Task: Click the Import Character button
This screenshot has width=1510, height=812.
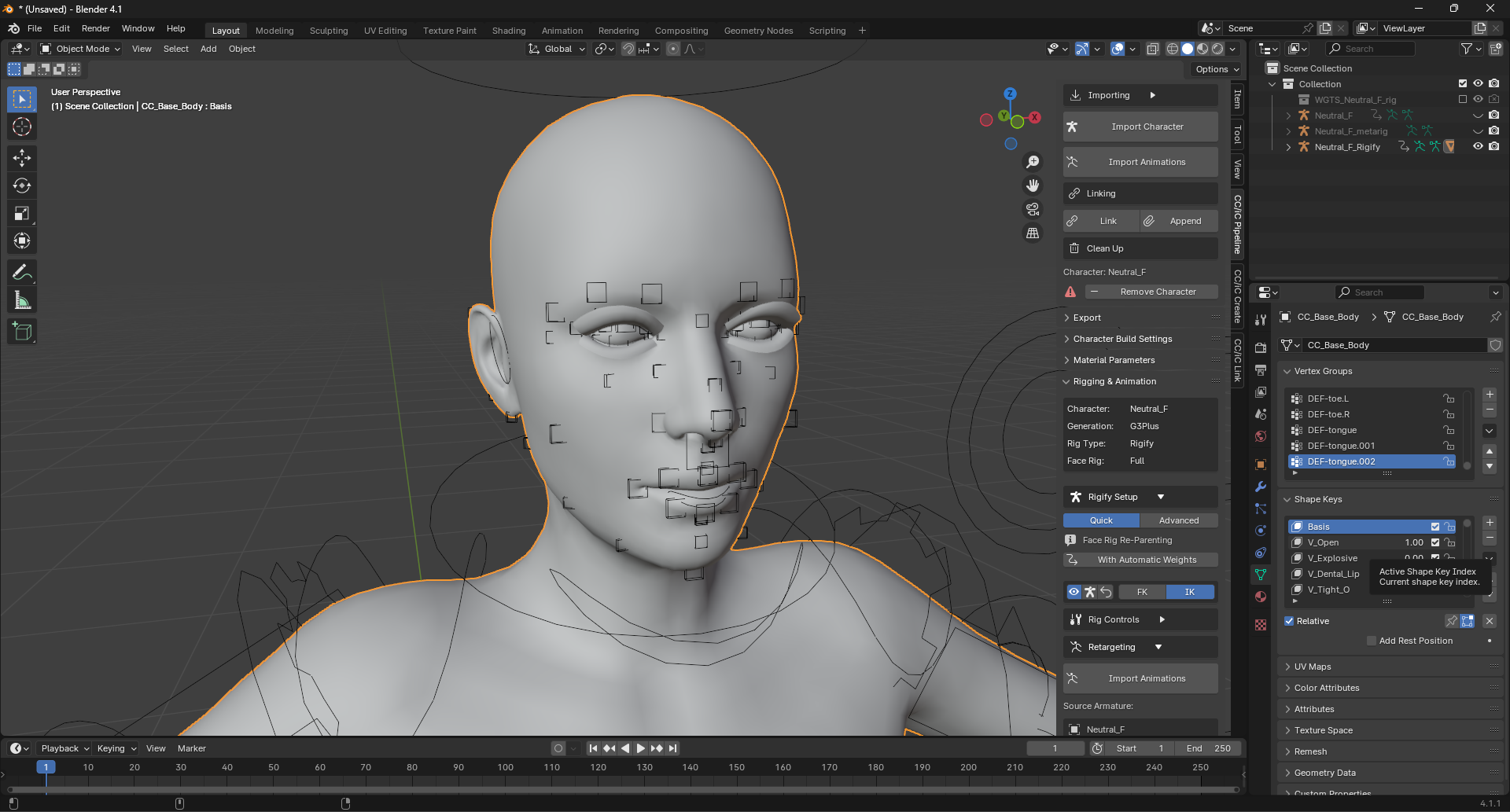Action: (x=1140, y=127)
